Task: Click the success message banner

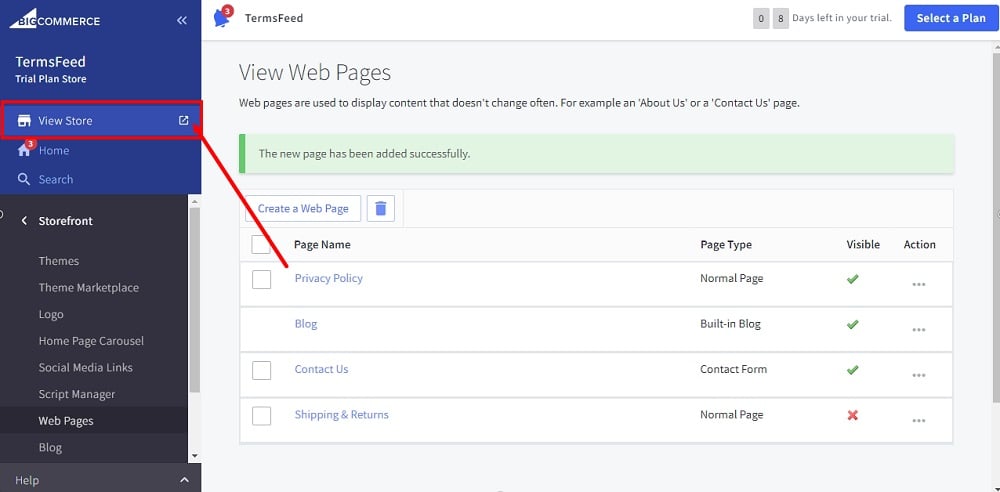Action: coord(596,154)
